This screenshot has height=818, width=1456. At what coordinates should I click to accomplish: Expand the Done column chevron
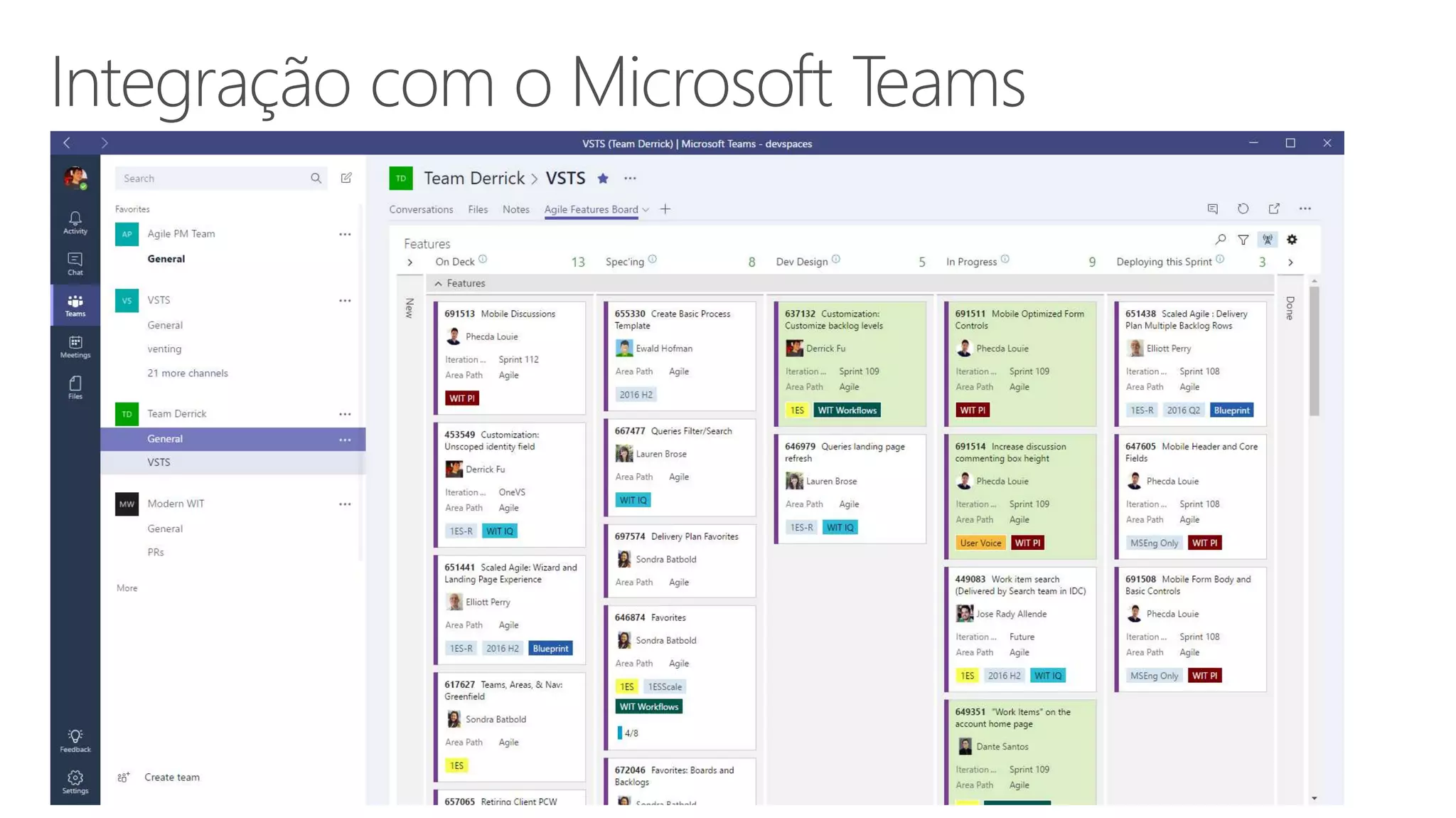tap(1290, 262)
